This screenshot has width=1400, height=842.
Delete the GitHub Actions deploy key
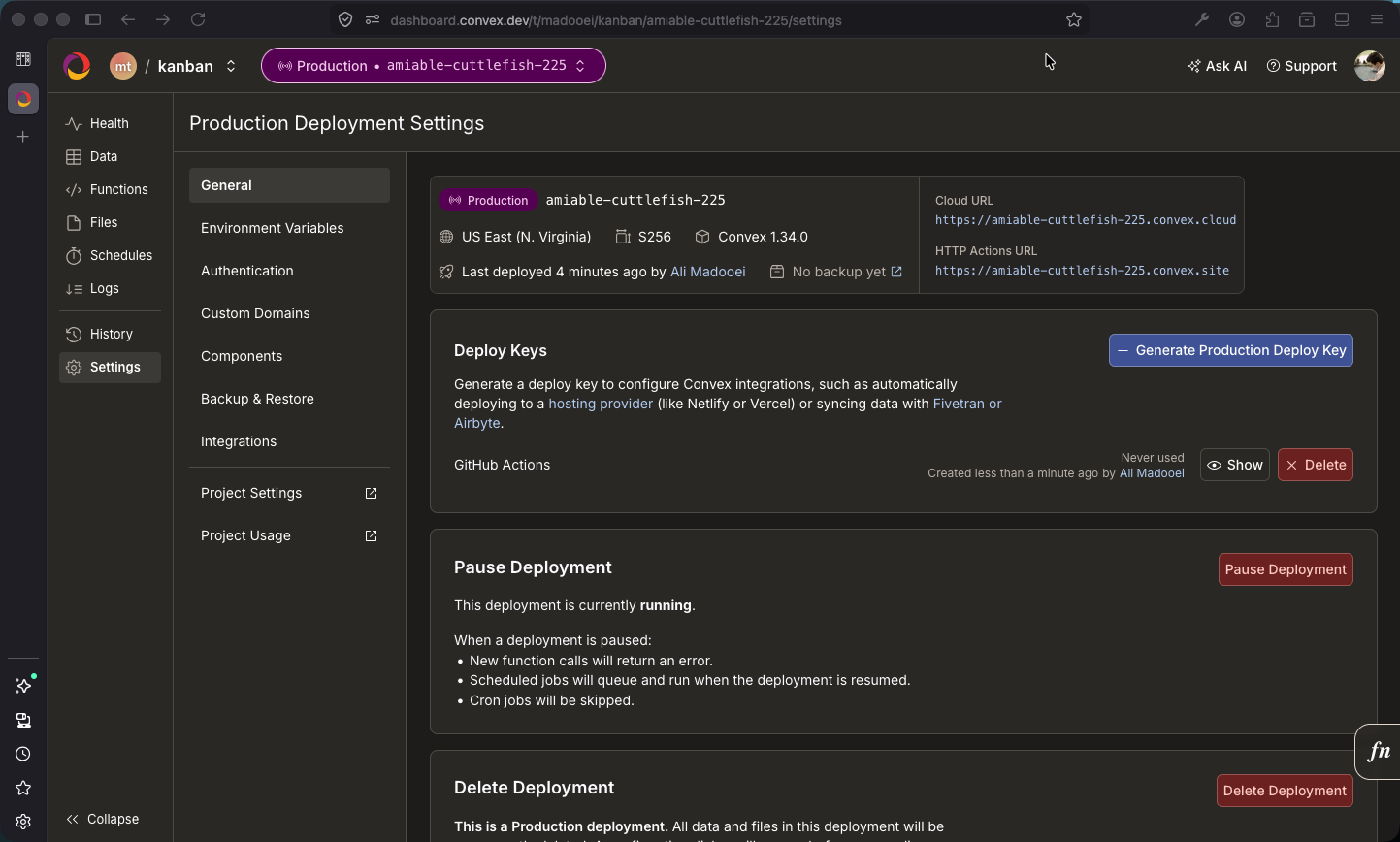1316,465
